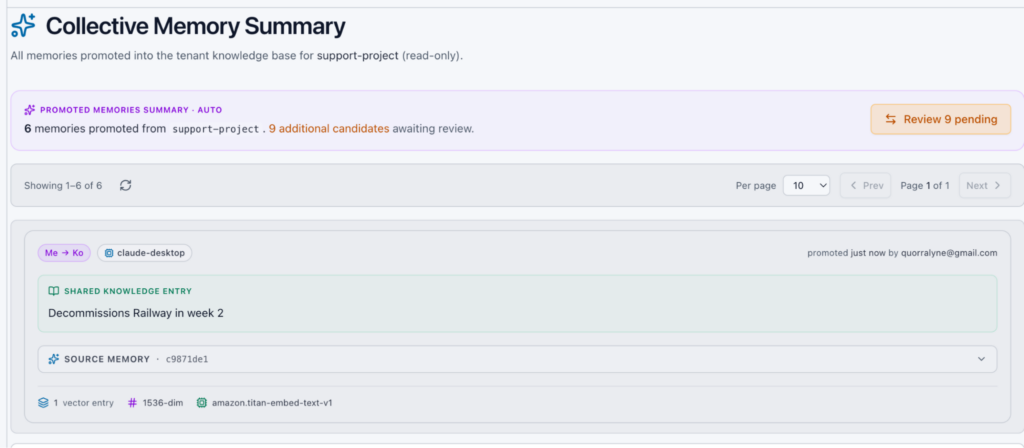Screen dimensions: 1024x448
Task: Click the Promoted Memories Summary · Auto label
Action: (131, 110)
